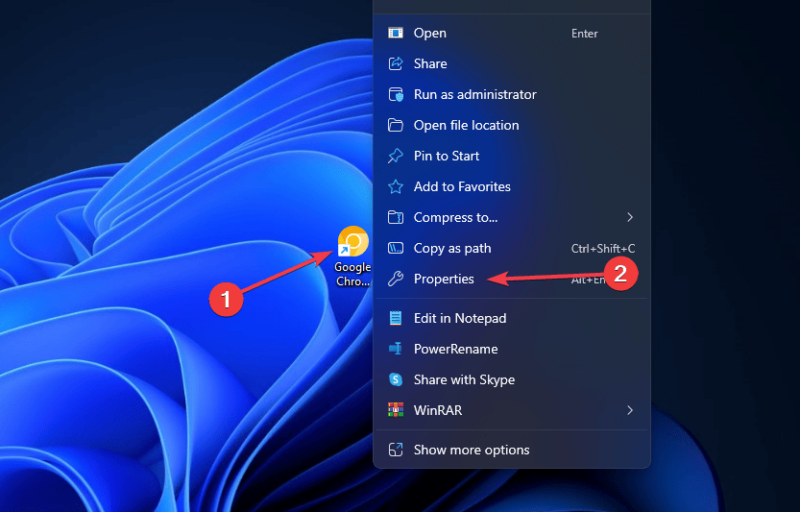The height and width of the screenshot is (512, 800).
Task: Click the Share arrow icon
Action: coord(395,64)
